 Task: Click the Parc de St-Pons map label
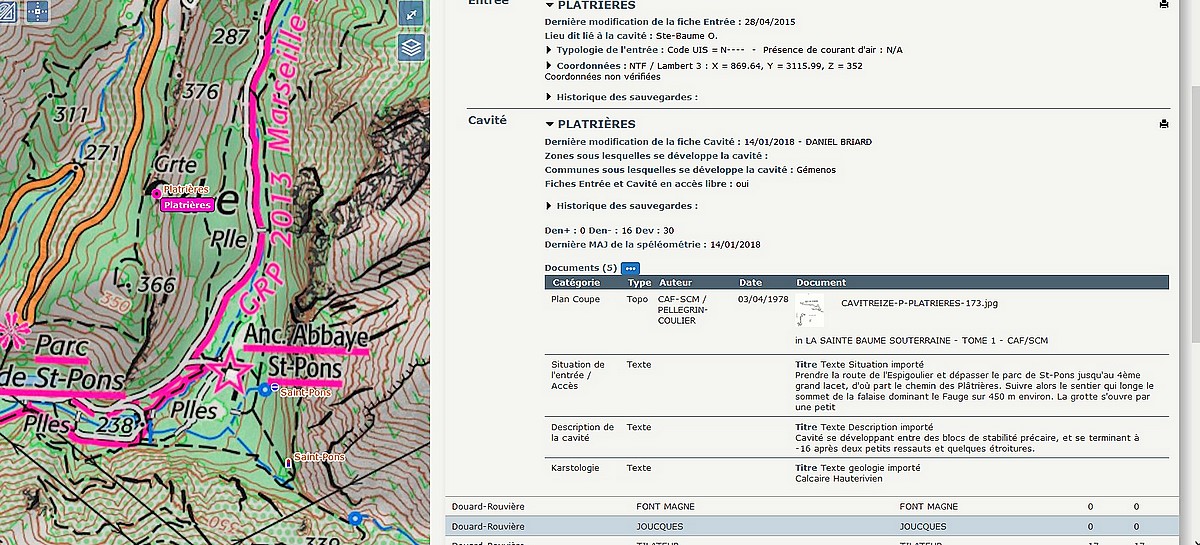63,364
